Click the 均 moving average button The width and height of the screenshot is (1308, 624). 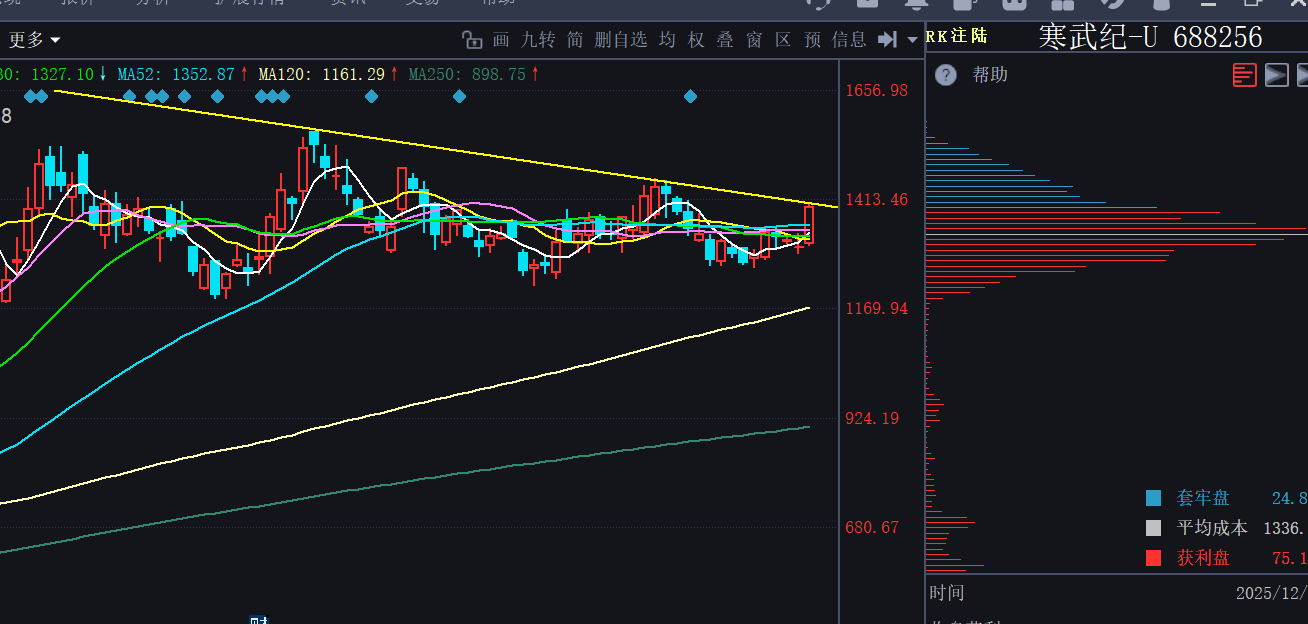click(667, 40)
